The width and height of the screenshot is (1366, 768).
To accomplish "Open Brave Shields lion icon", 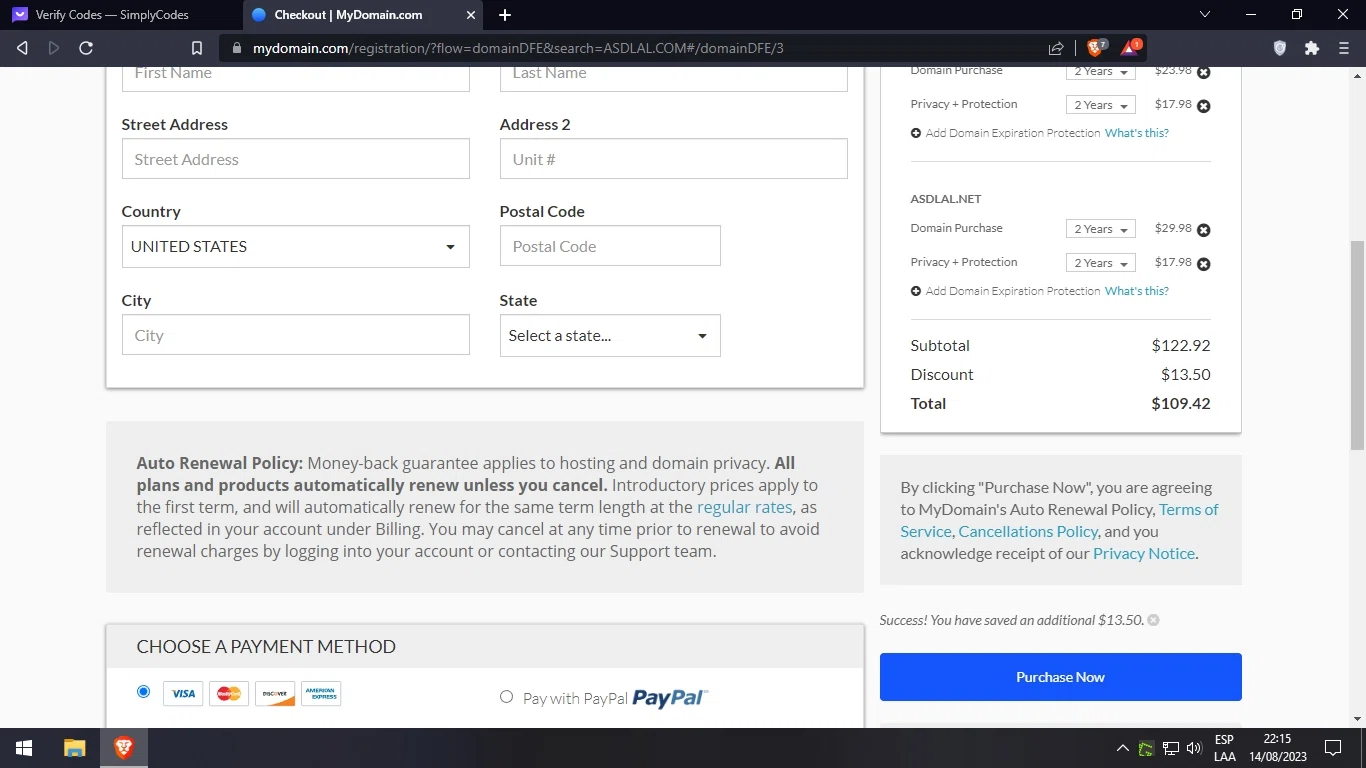I will point(1097,47).
